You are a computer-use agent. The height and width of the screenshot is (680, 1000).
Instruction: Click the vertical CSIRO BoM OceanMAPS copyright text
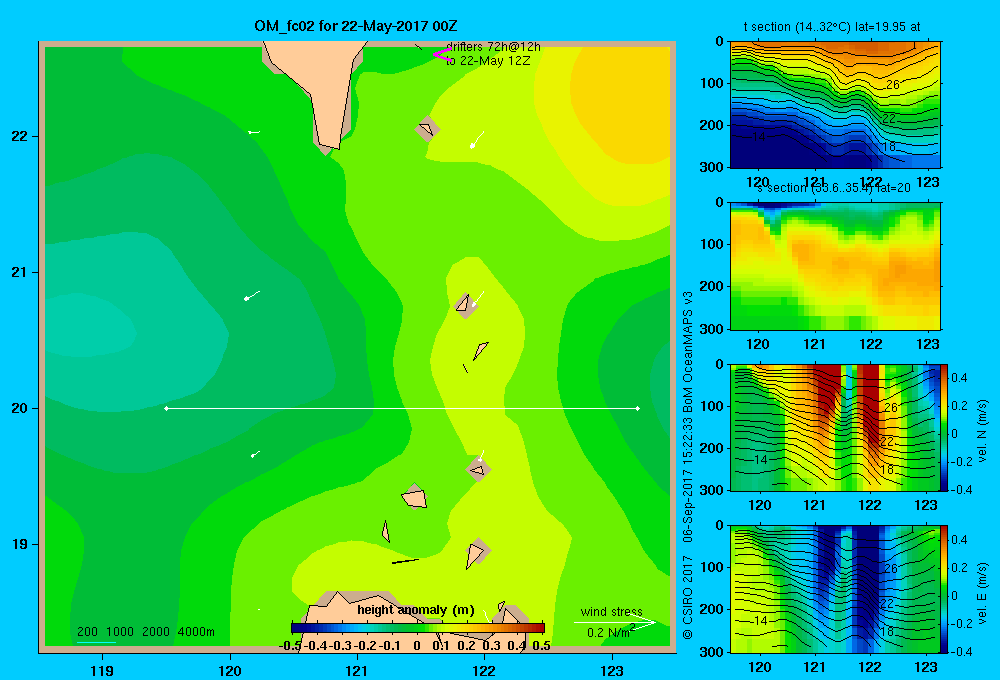pos(688,465)
